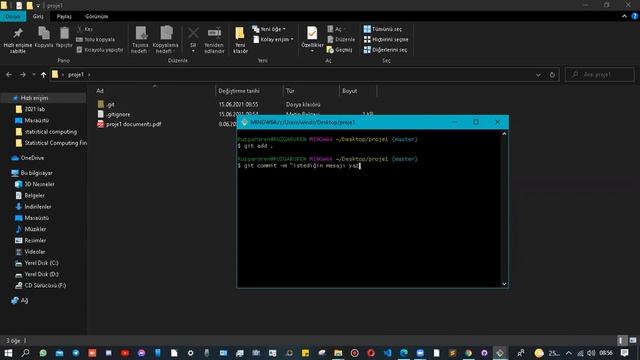This screenshot has height=360, width=640.
Task: Open the Dosya ribbon tab
Action: 13,16
